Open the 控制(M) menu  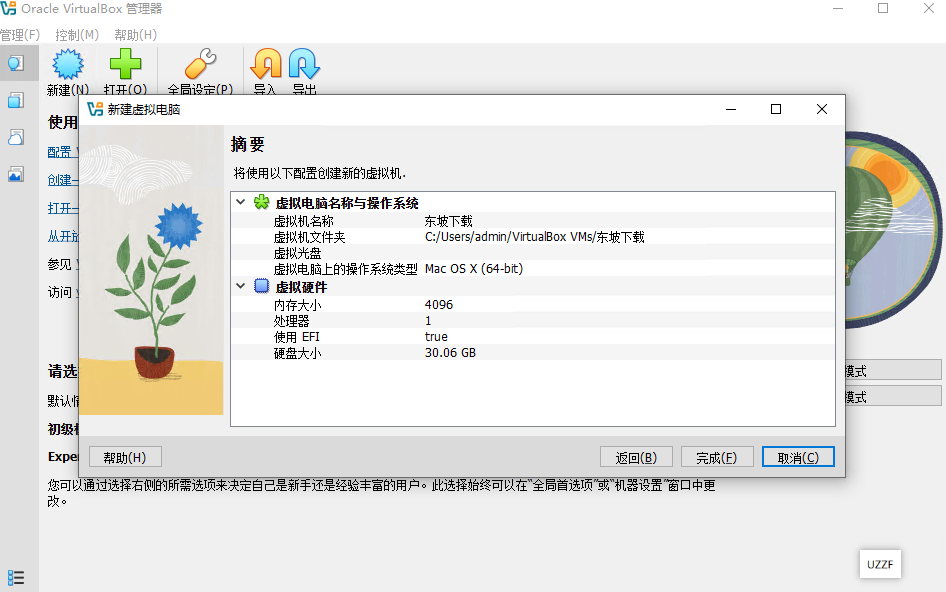click(75, 34)
